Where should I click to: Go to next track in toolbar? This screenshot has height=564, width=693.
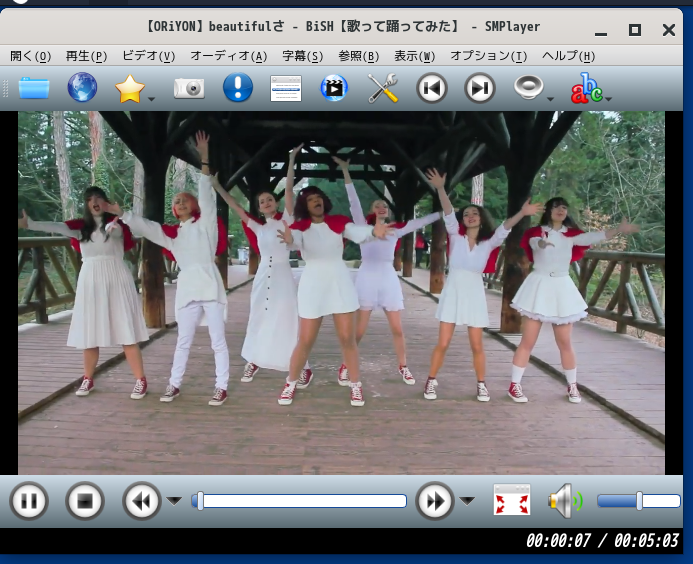[480, 88]
